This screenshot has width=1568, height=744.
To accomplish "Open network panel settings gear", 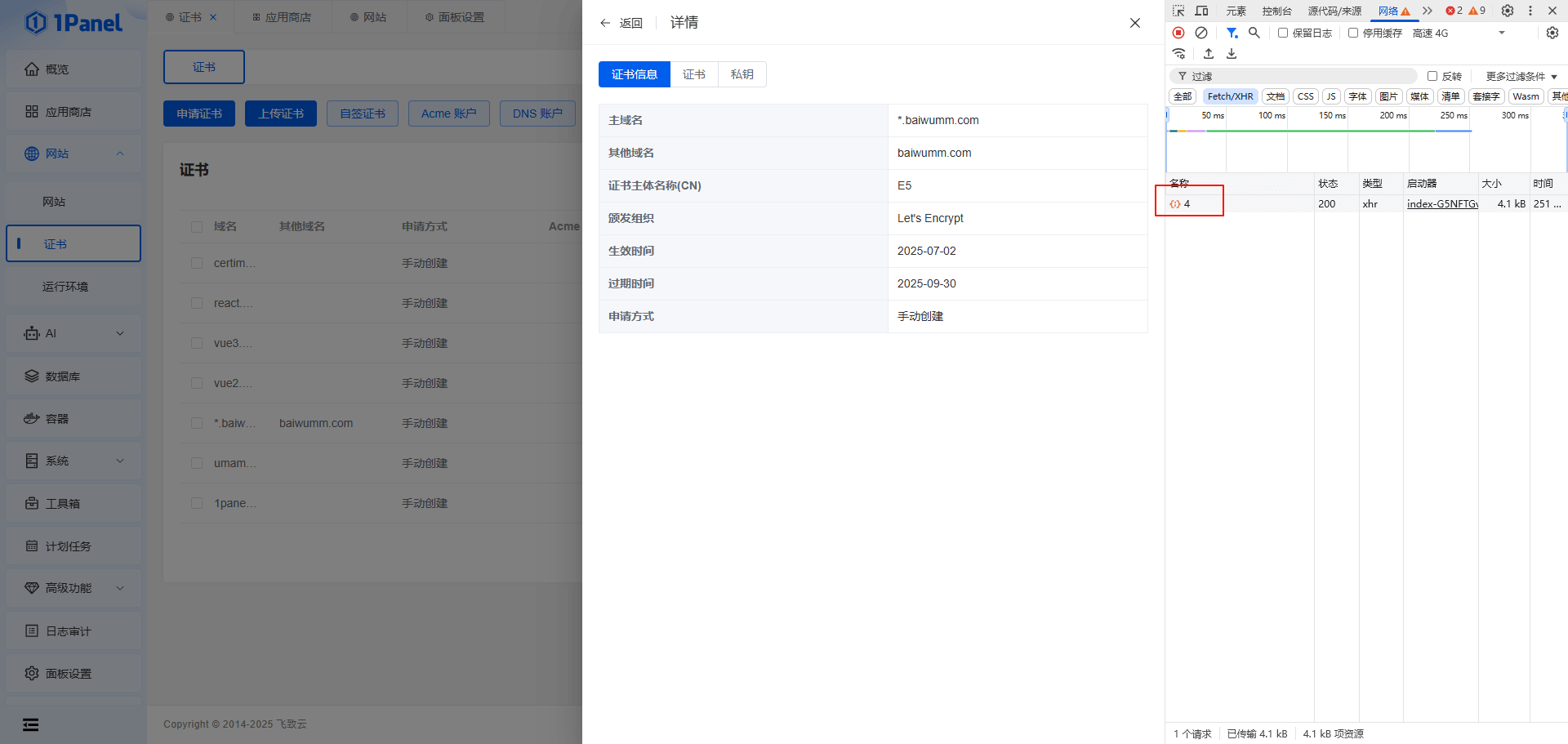I will click(1552, 33).
